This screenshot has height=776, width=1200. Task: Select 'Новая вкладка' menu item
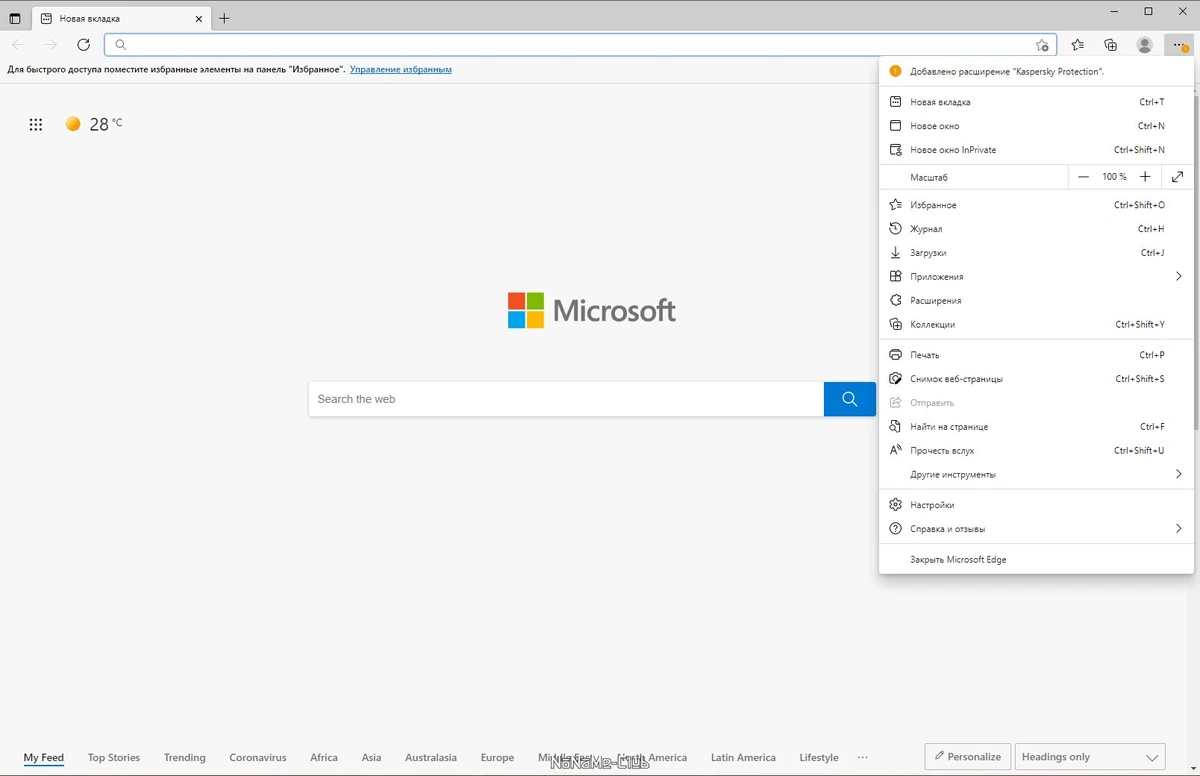(x=1036, y=102)
